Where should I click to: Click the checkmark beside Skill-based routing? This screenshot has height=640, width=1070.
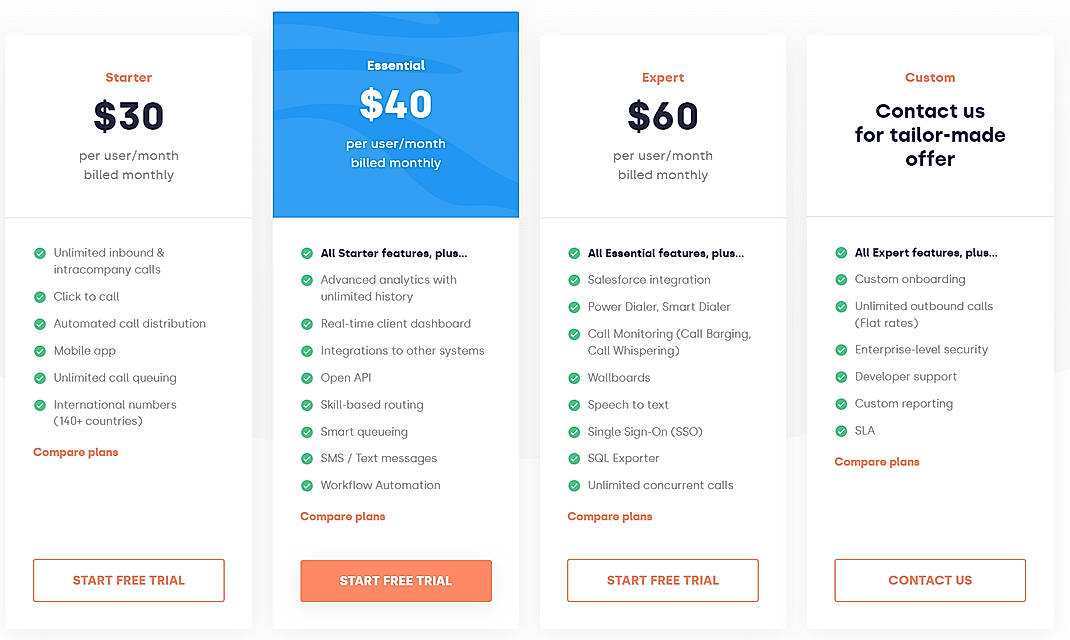tap(307, 405)
